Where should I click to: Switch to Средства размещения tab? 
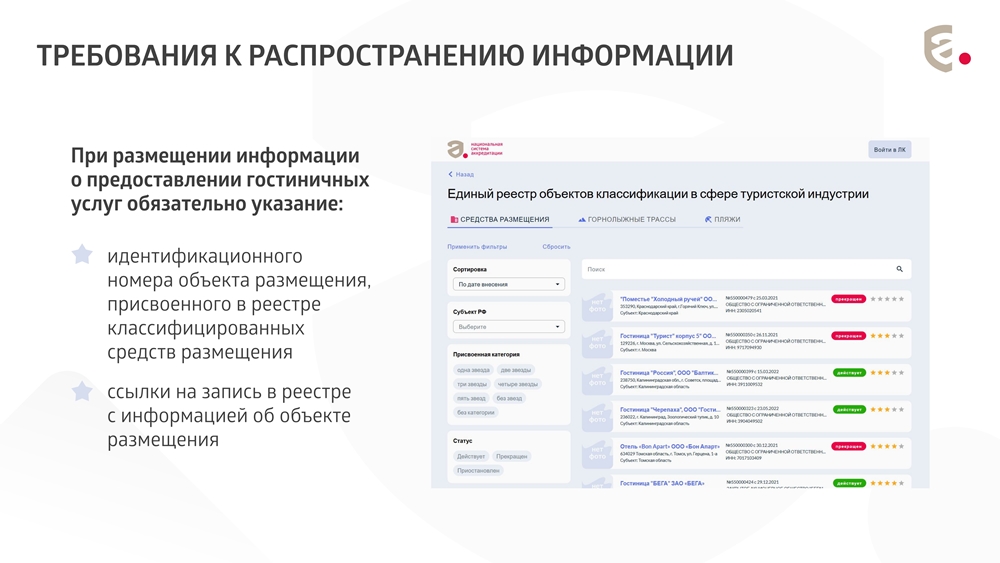tap(499, 219)
